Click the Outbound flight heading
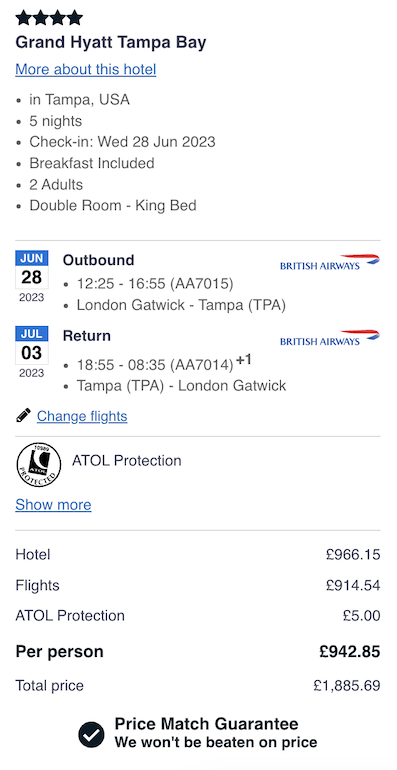The width and height of the screenshot is (397, 770). pyautogui.click(x=98, y=260)
